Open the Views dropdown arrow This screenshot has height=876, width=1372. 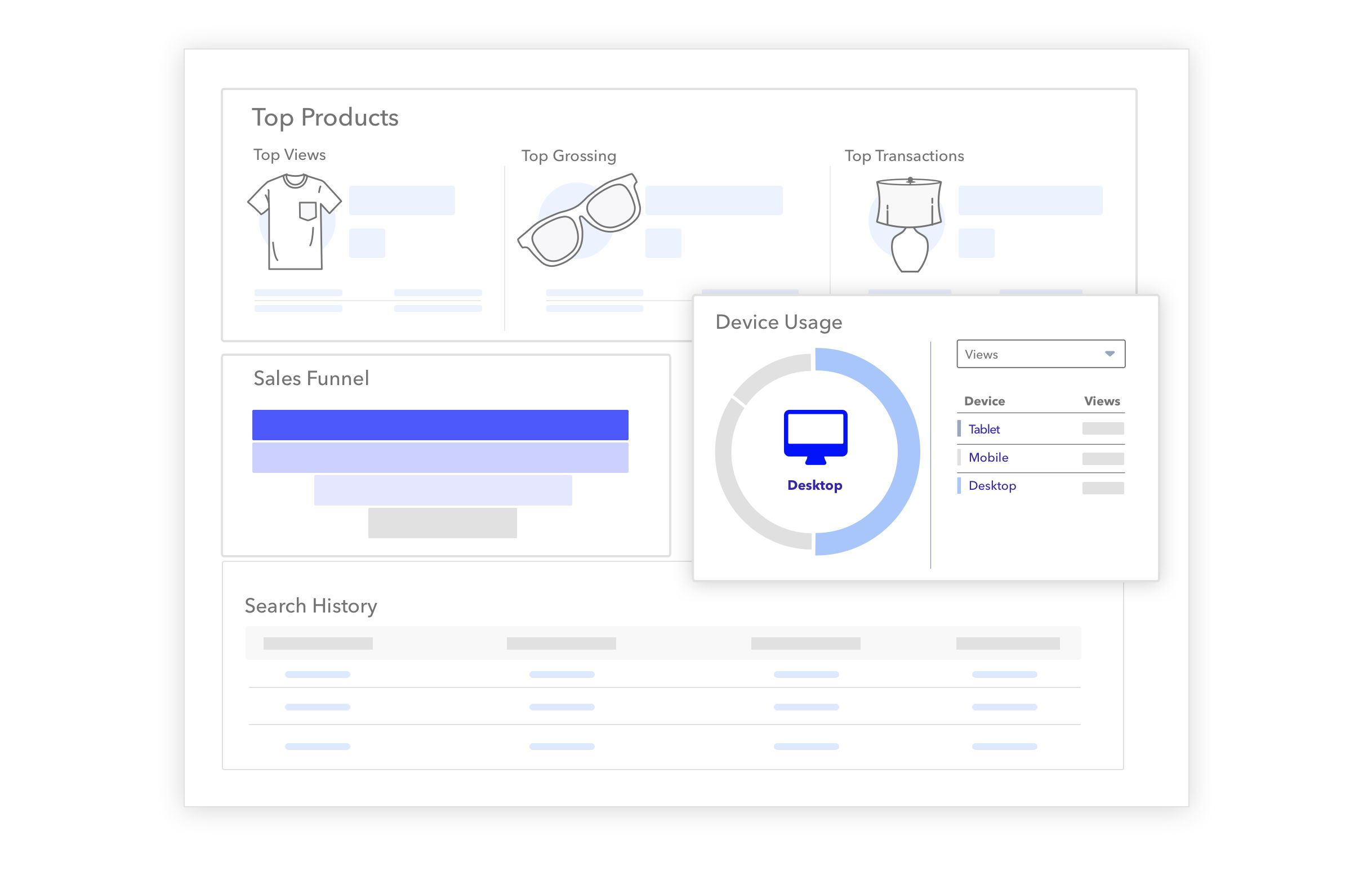click(1110, 354)
